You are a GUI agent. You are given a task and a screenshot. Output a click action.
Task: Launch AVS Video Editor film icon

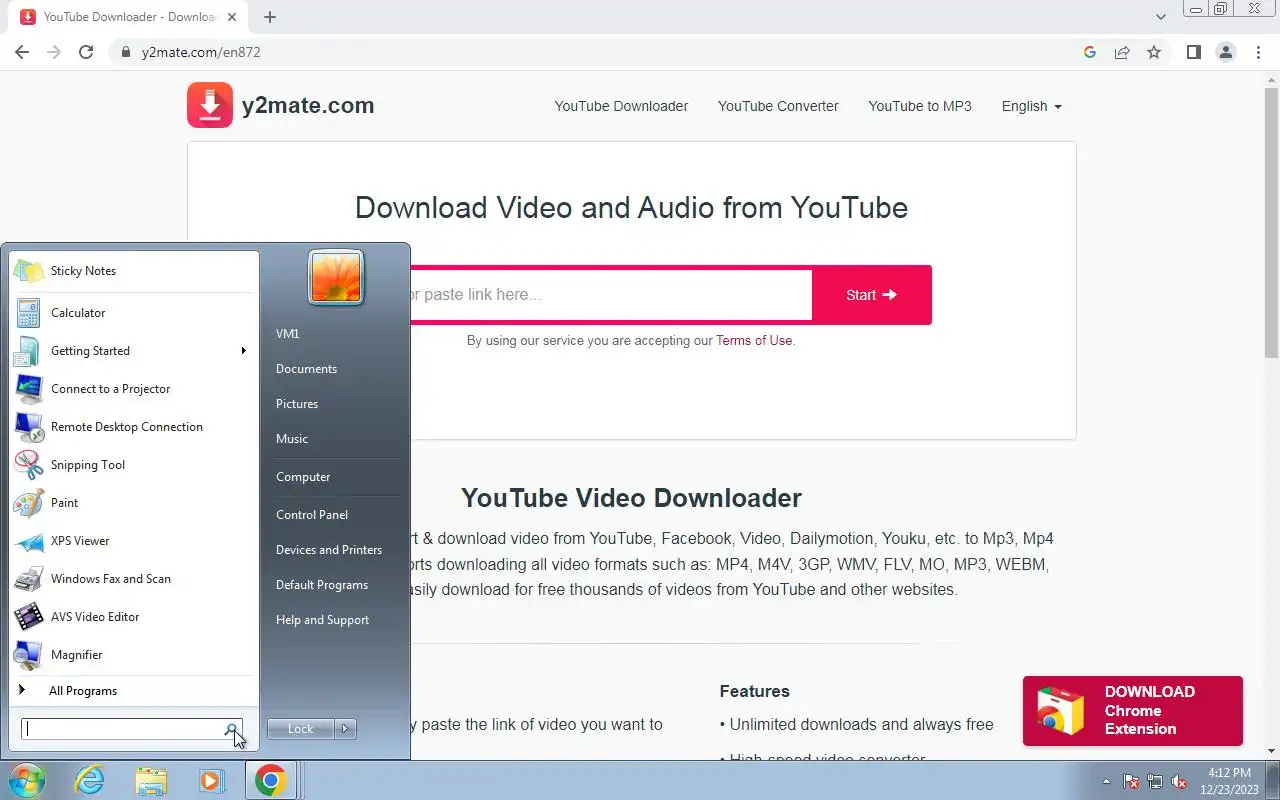[29, 617]
